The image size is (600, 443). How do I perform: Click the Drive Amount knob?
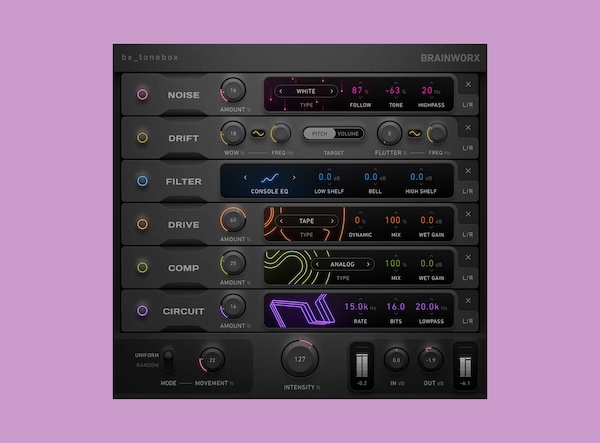click(233, 220)
